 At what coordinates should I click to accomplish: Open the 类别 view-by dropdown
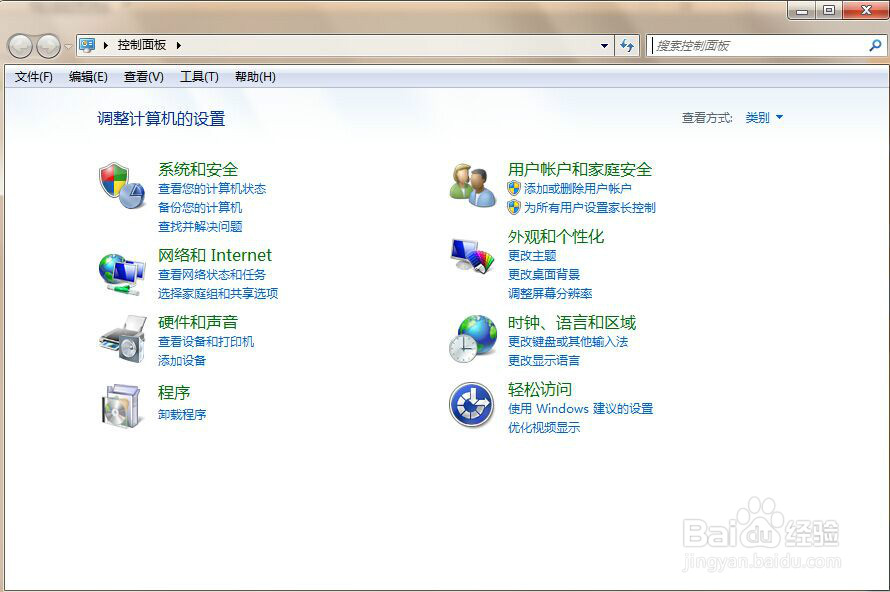764,117
